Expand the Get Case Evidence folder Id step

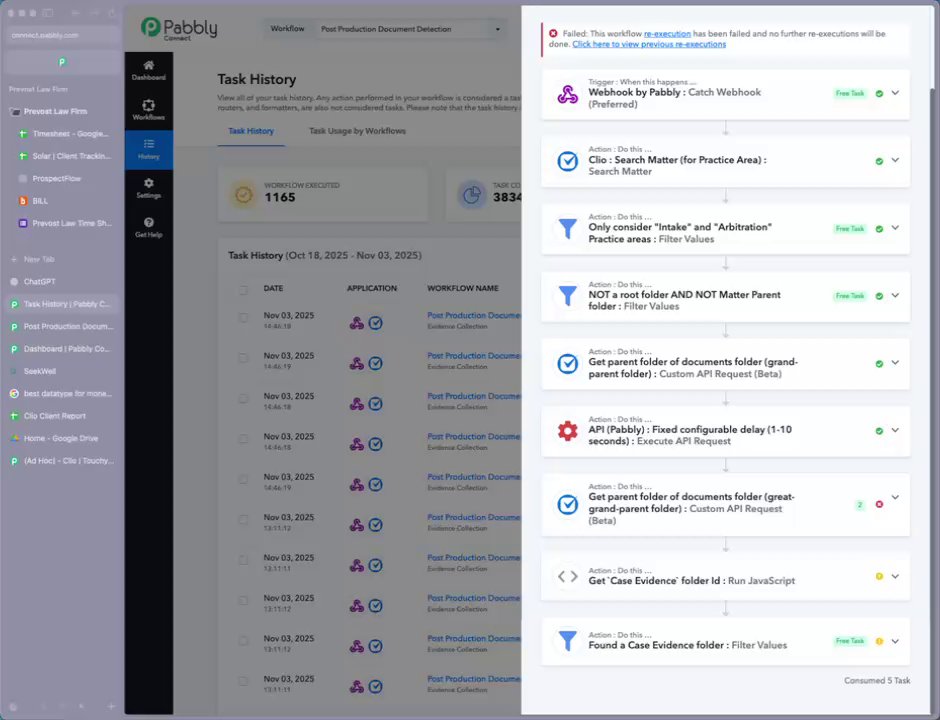click(x=895, y=576)
